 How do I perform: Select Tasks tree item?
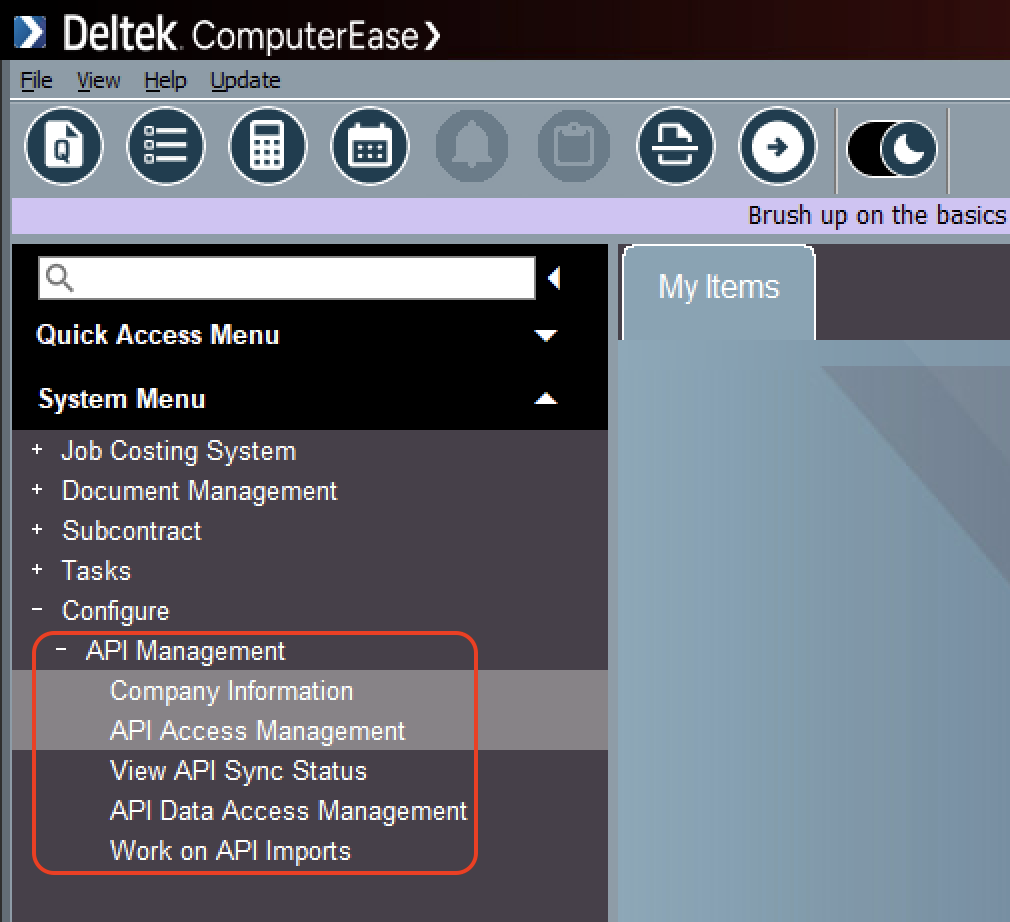click(96, 571)
